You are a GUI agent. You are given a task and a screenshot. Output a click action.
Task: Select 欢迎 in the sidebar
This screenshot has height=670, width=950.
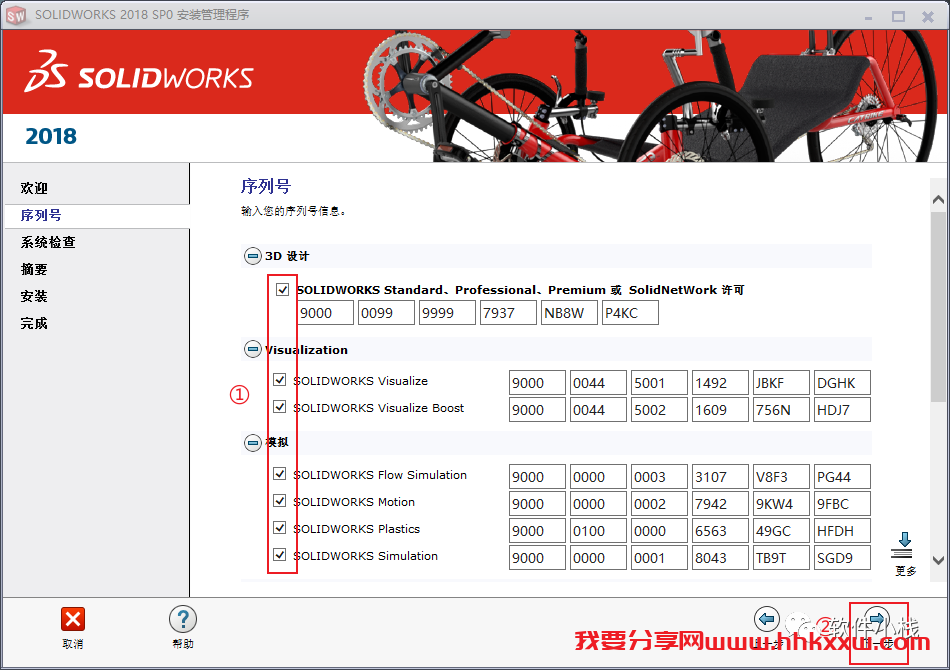[34, 188]
